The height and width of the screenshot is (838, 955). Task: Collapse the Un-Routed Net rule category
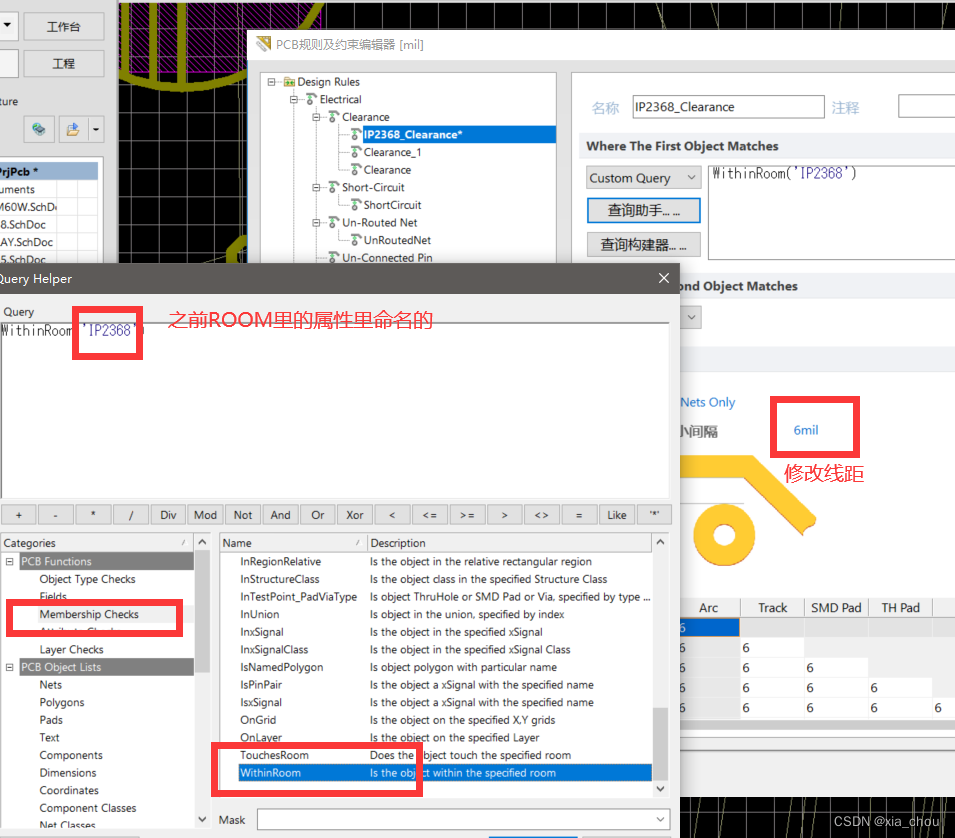[316, 223]
